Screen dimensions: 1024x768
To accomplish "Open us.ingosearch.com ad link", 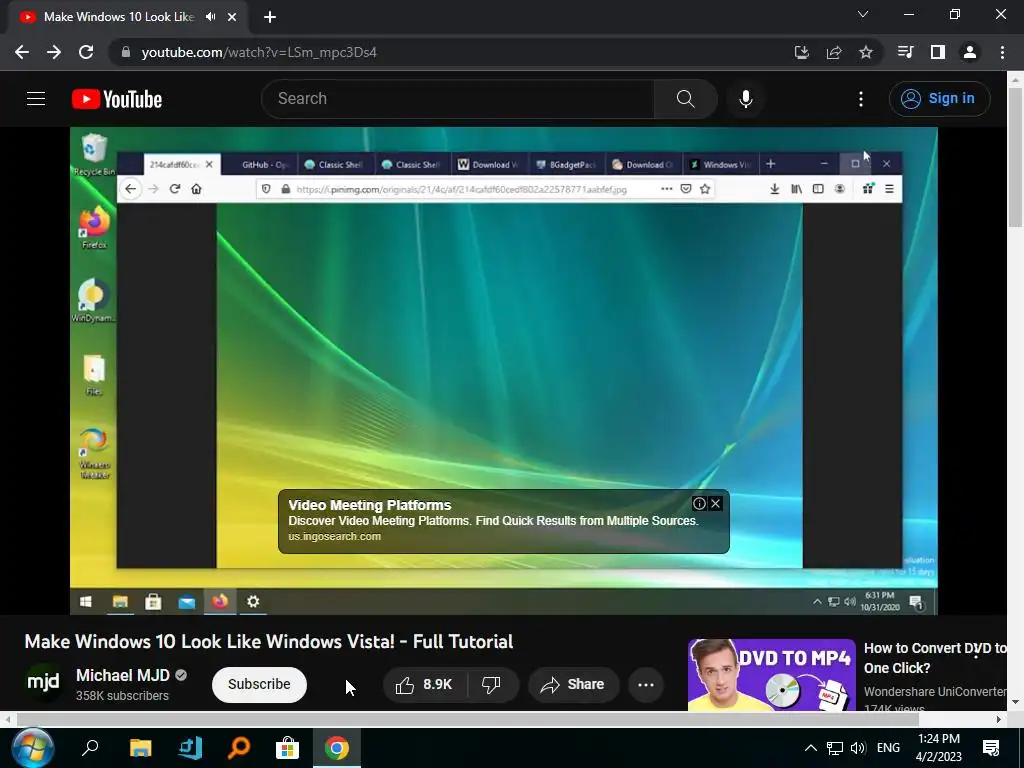I will click(x=334, y=536).
